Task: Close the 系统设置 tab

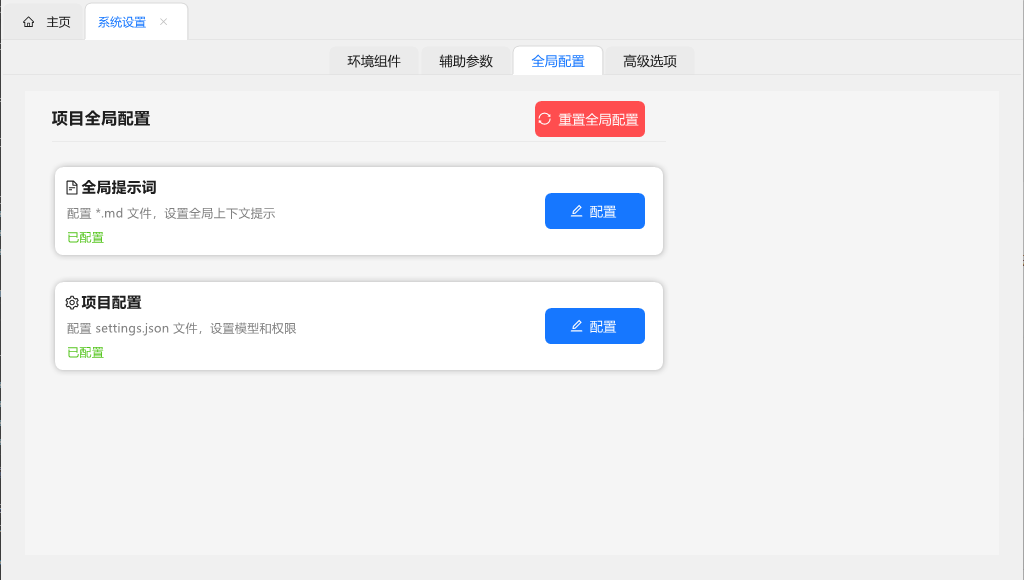Action: (163, 20)
